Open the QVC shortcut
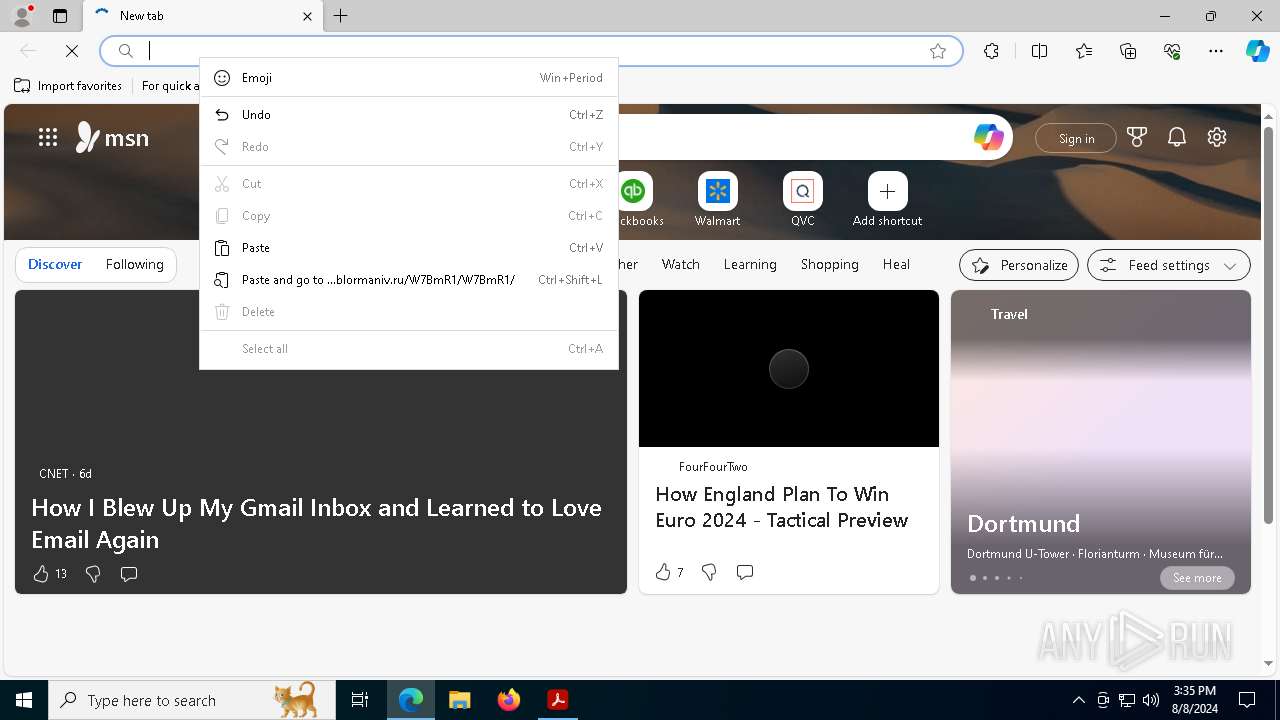 [802, 200]
